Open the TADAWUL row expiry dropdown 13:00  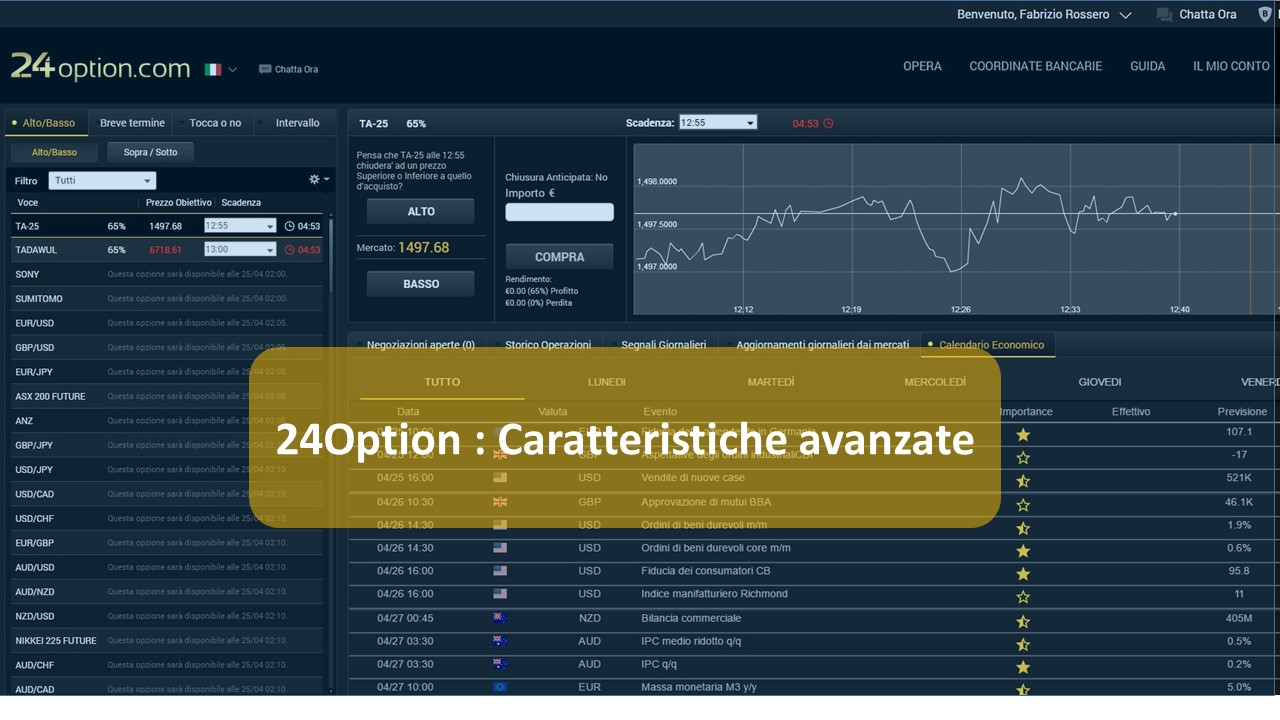(240, 250)
